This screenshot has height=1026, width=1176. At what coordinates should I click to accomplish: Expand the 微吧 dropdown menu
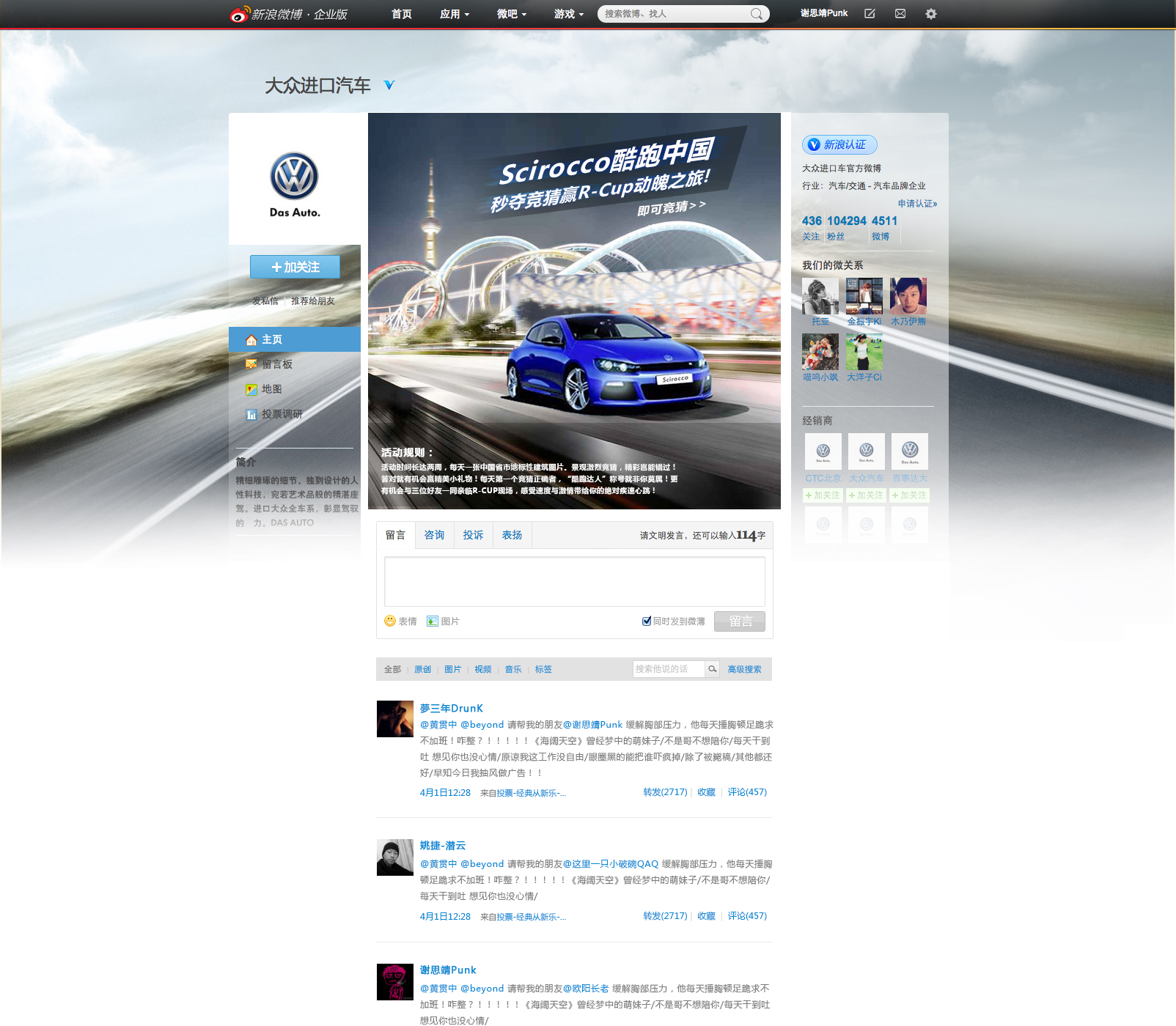coord(512,14)
